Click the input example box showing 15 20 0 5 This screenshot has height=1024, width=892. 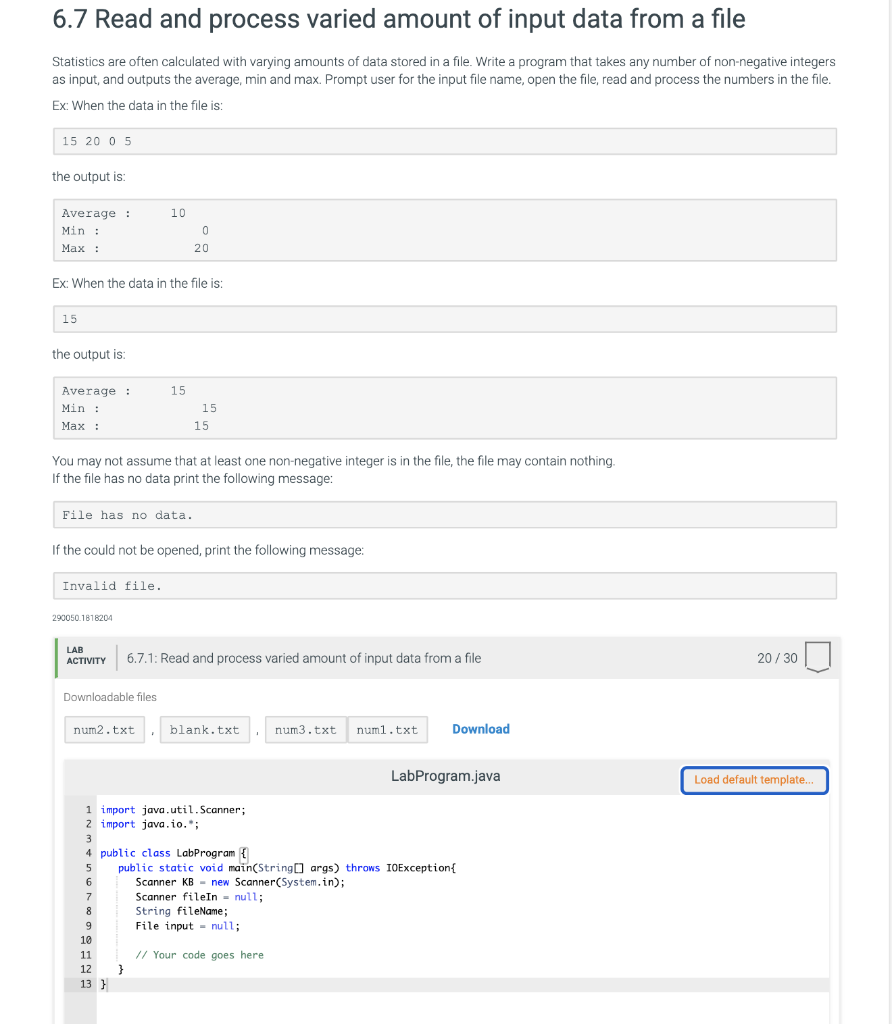click(445, 141)
